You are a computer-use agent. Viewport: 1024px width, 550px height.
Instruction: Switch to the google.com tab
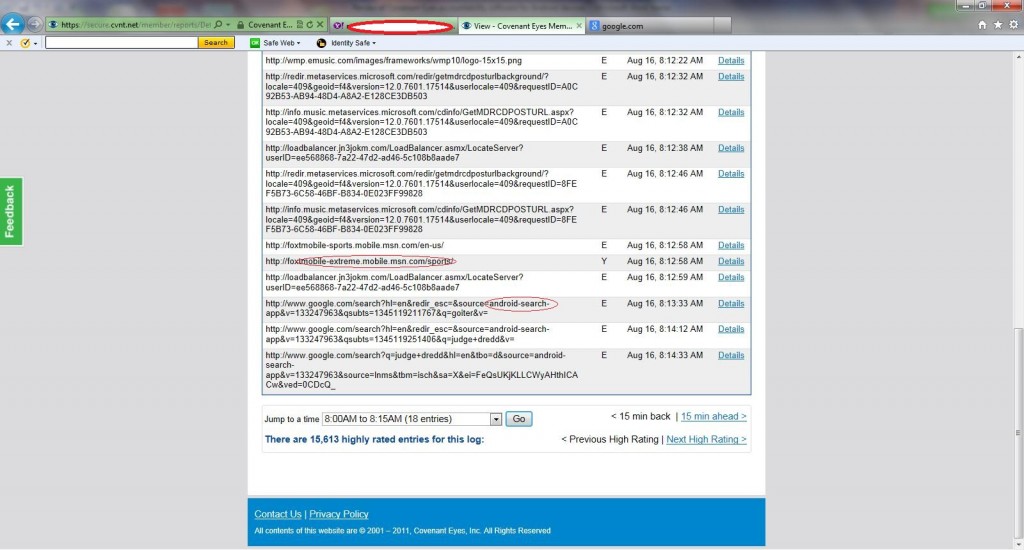click(x=650, y=26)
